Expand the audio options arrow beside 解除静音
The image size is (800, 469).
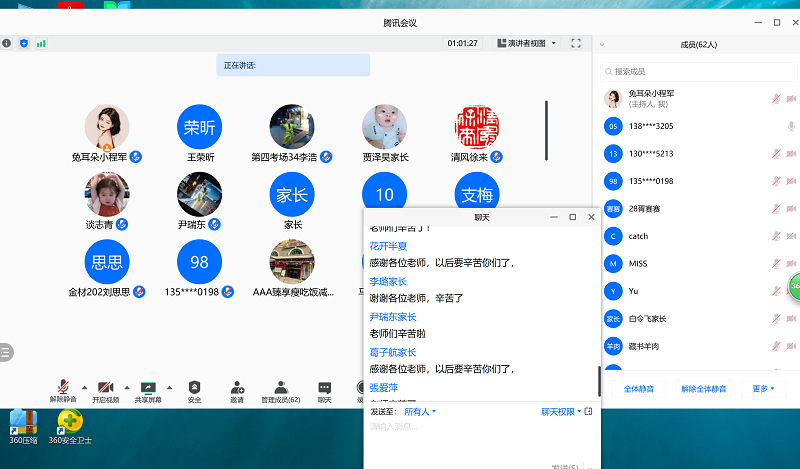84,386
